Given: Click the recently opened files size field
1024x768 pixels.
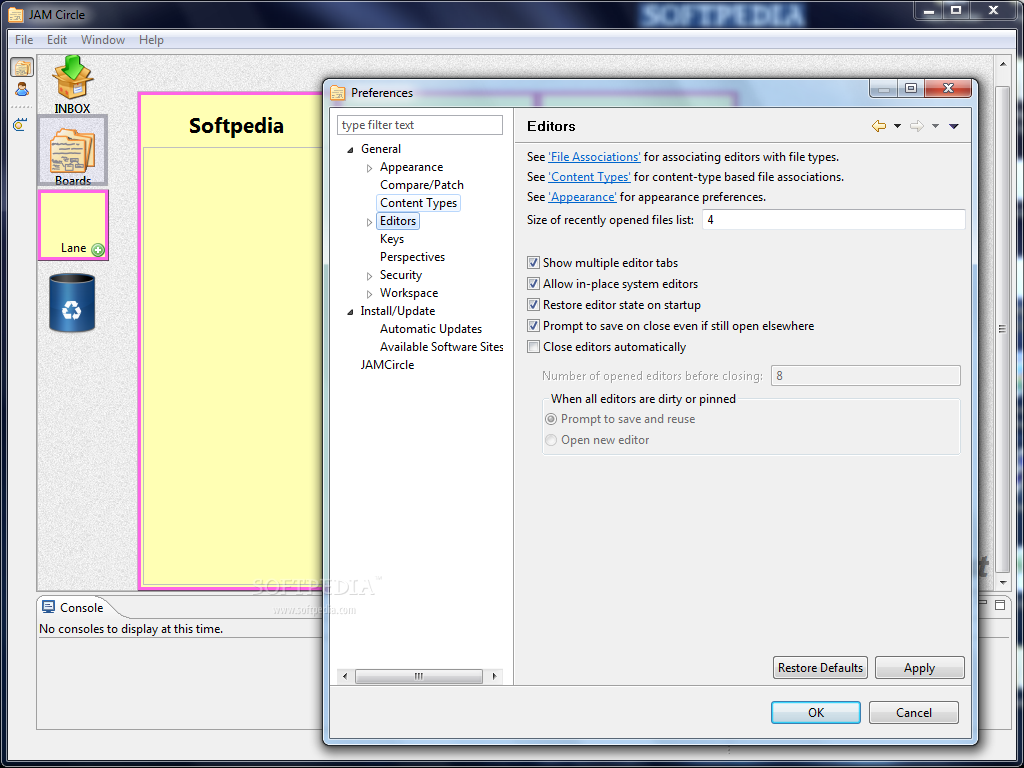Looking at the screenshot, I should coord(833,219).
